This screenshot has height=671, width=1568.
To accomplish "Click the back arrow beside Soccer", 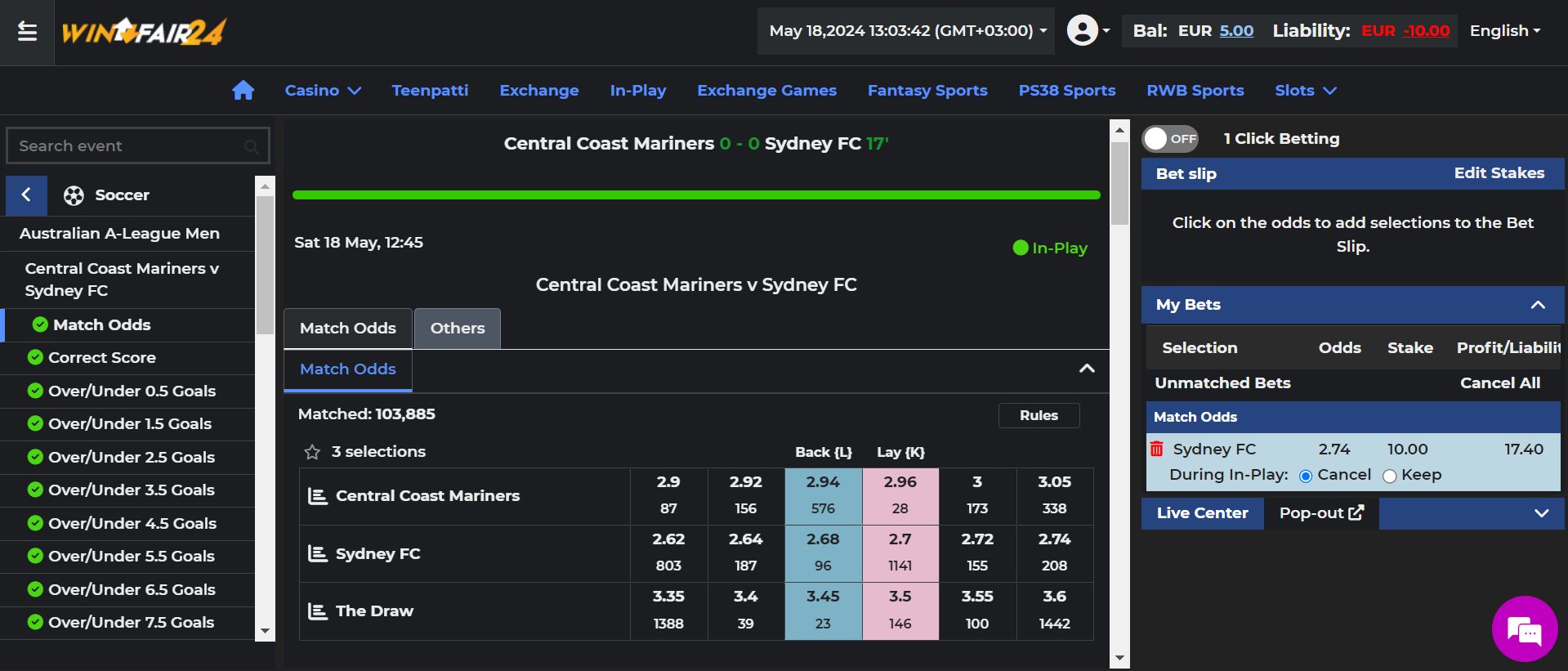I will 26,195.
